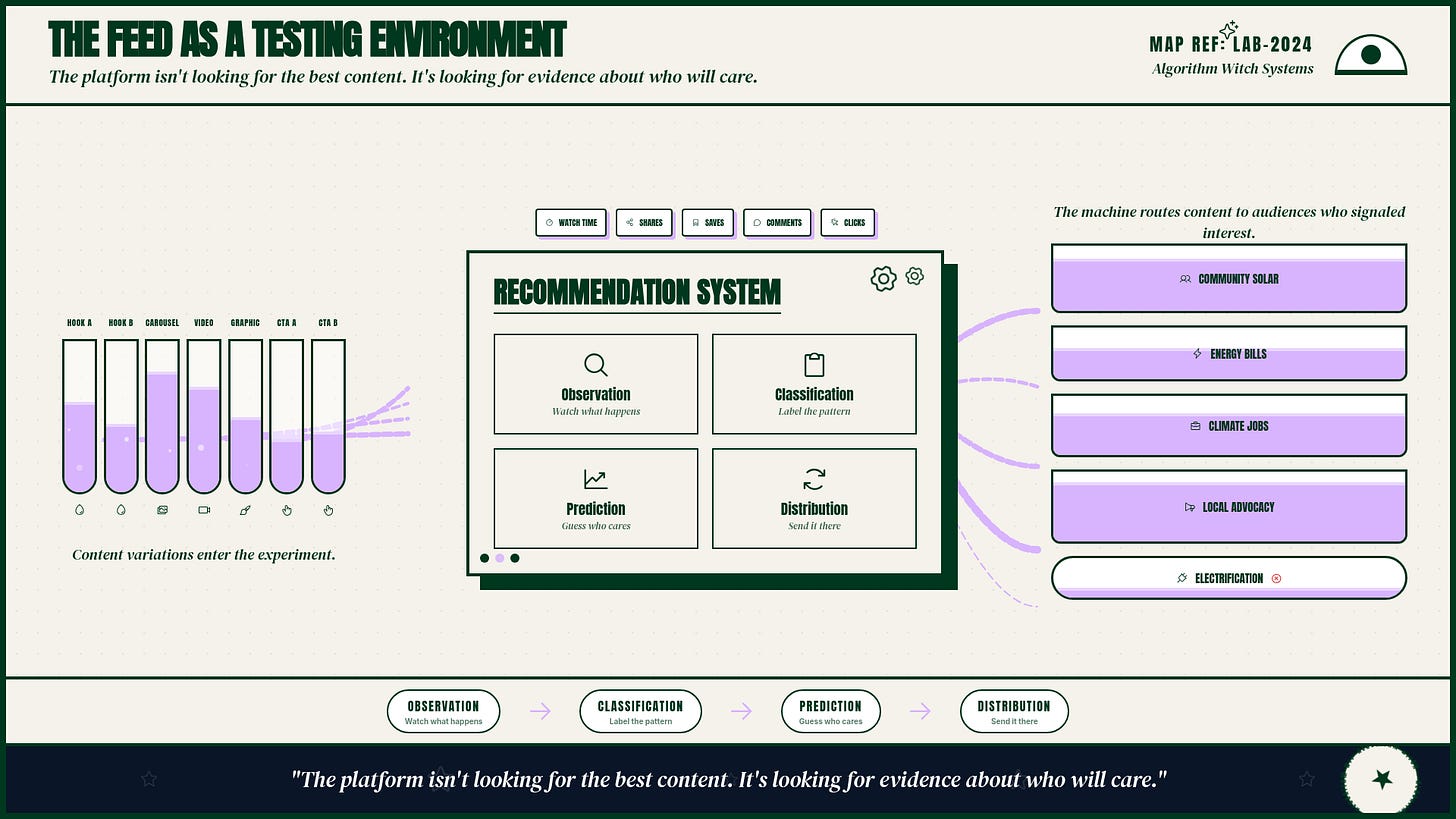Click the Carousel test tube
This screenshot has width=1456, height=819.
(x=162, y=416)
